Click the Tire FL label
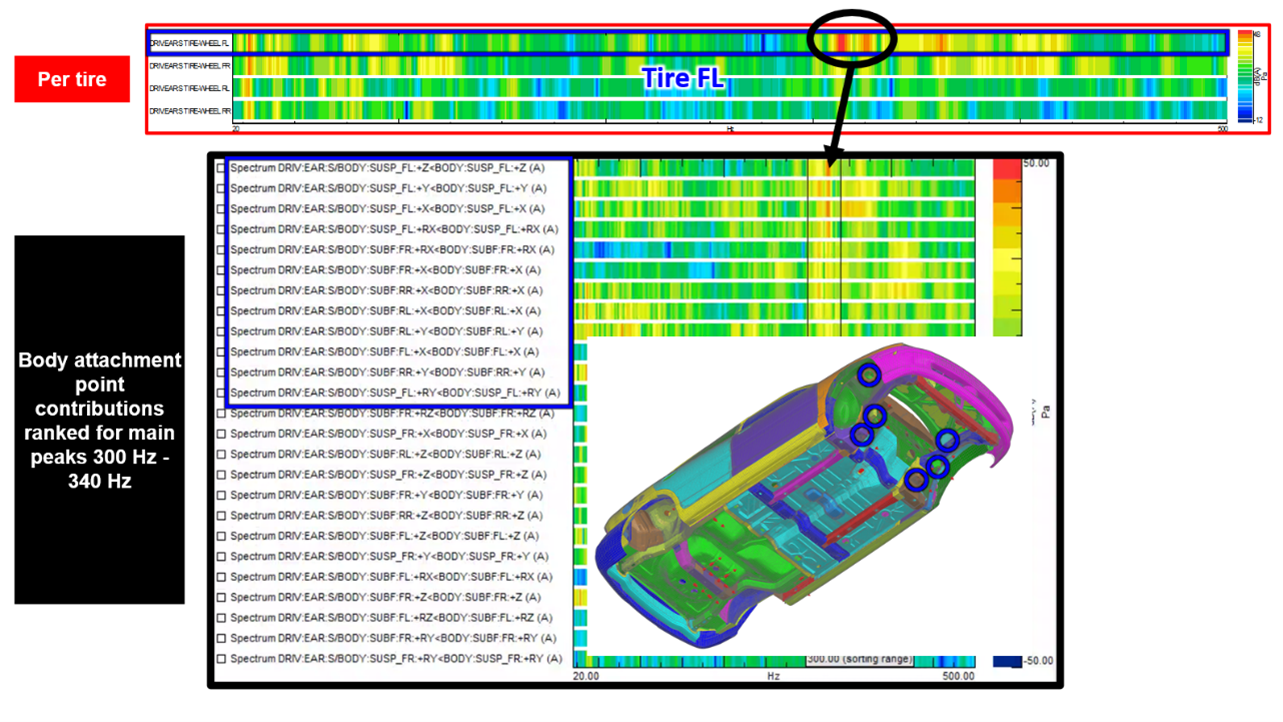This screenshot has width=1283, height=722. (683, 78)
